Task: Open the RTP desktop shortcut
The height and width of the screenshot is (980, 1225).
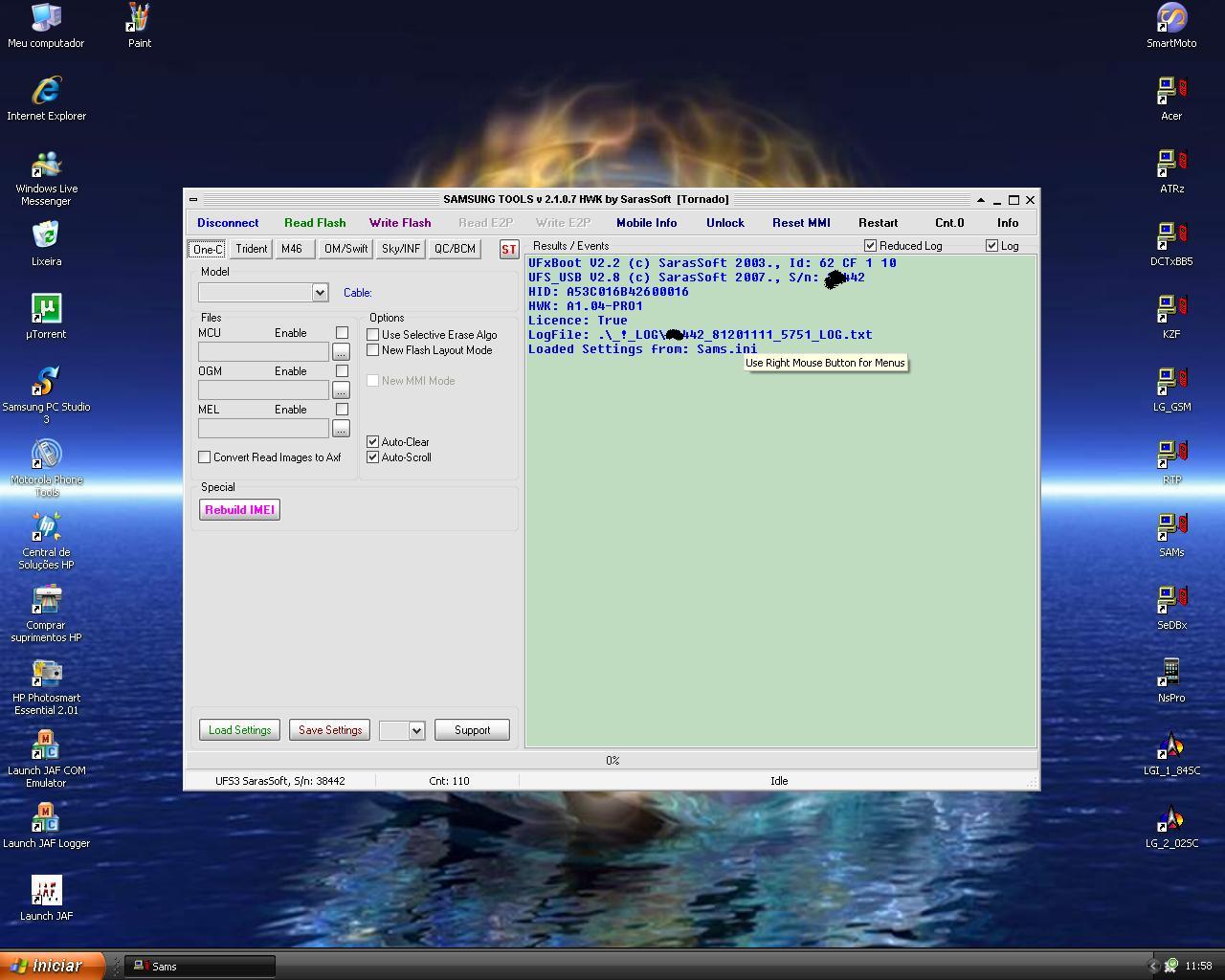Action: tap(1171, 462)
